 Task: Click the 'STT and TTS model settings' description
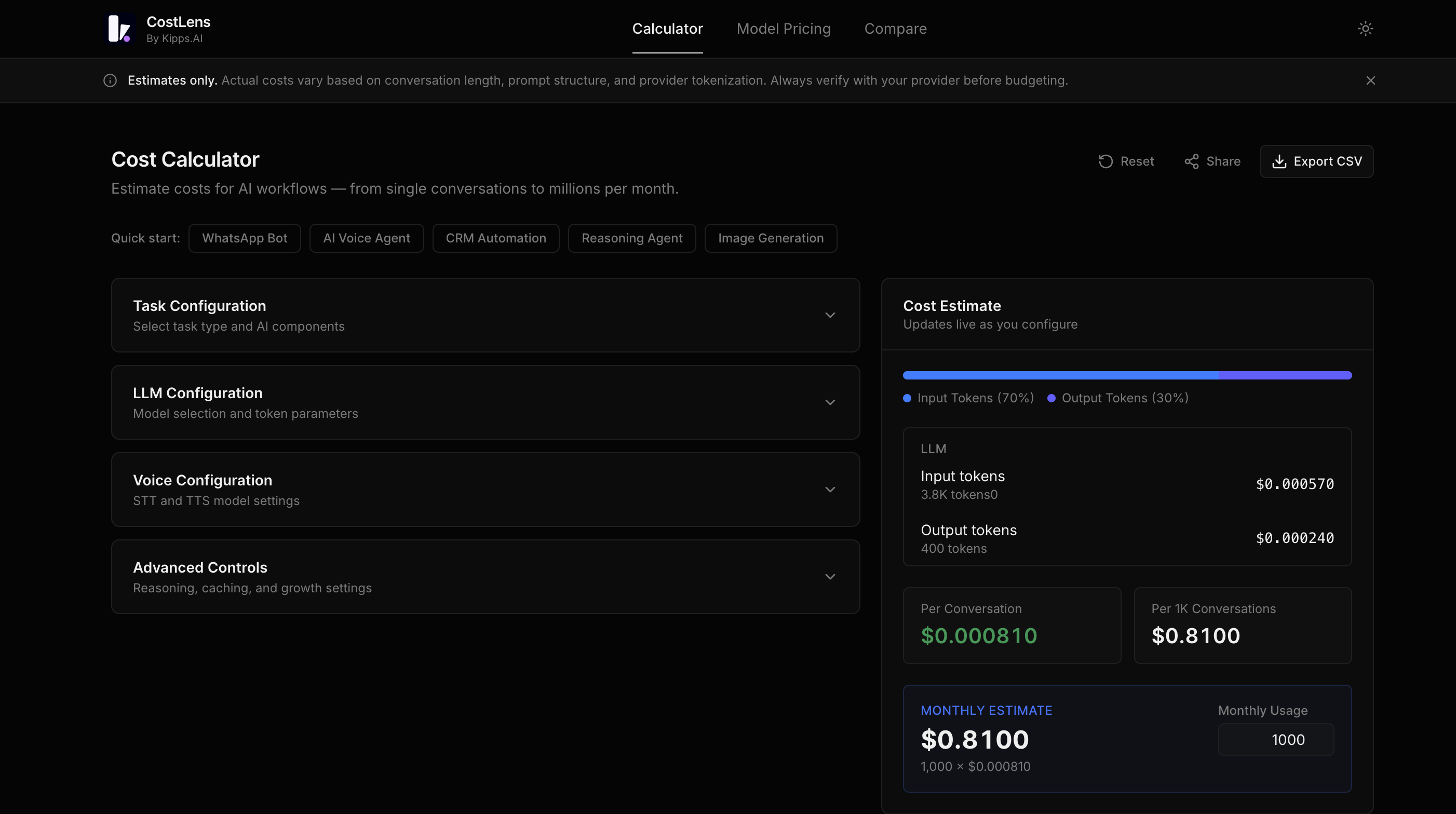[x=216, y=501]
